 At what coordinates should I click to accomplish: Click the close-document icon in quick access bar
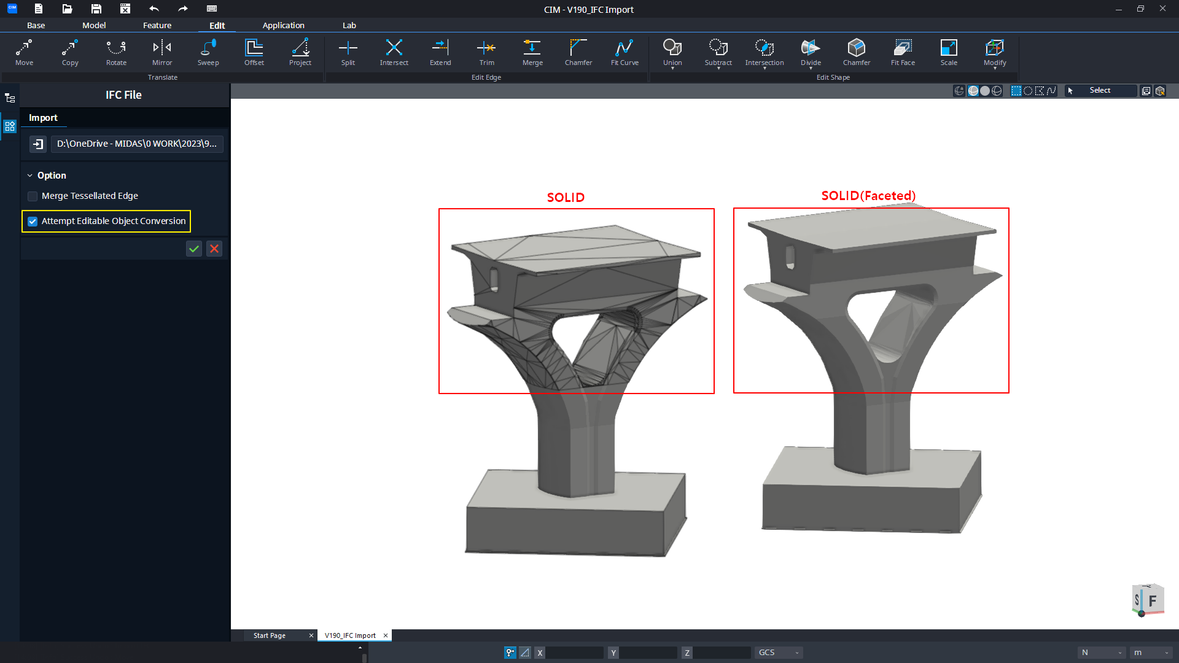pyautogui.click(x=125, y=9)
